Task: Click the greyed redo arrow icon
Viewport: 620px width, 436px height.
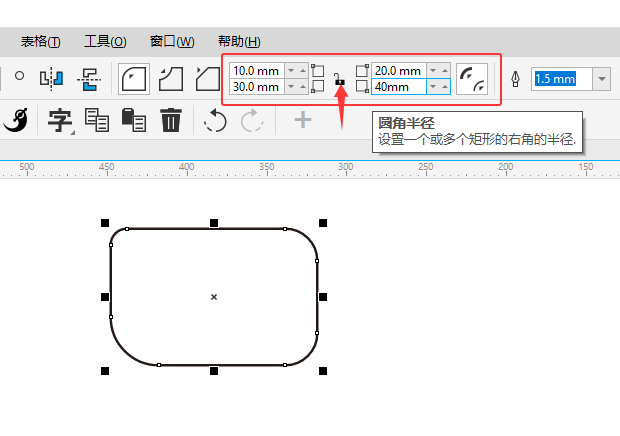Action: [252, 121]
